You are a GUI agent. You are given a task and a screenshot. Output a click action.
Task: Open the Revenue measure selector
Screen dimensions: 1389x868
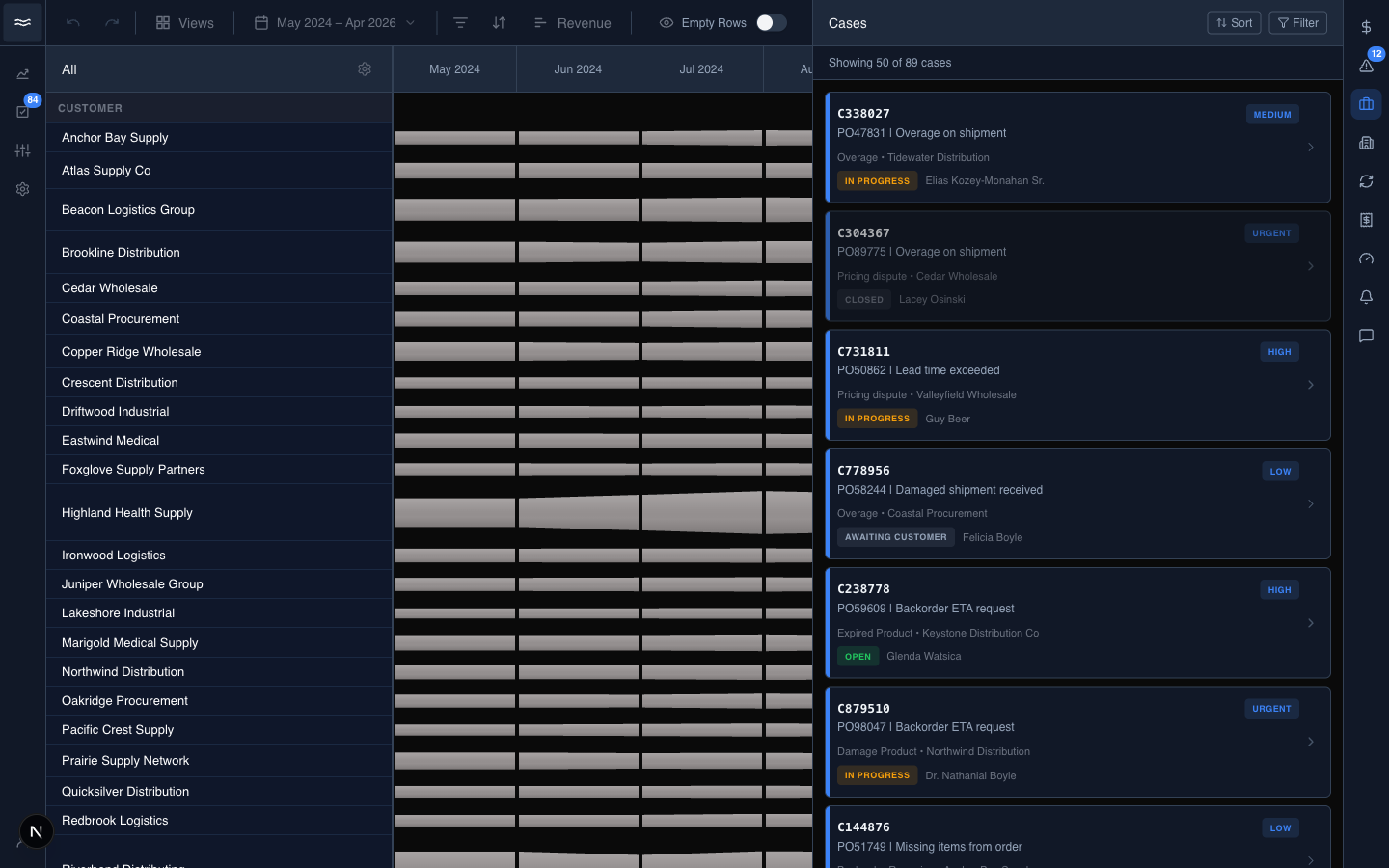pyautogui.click(x=572, y=22)
